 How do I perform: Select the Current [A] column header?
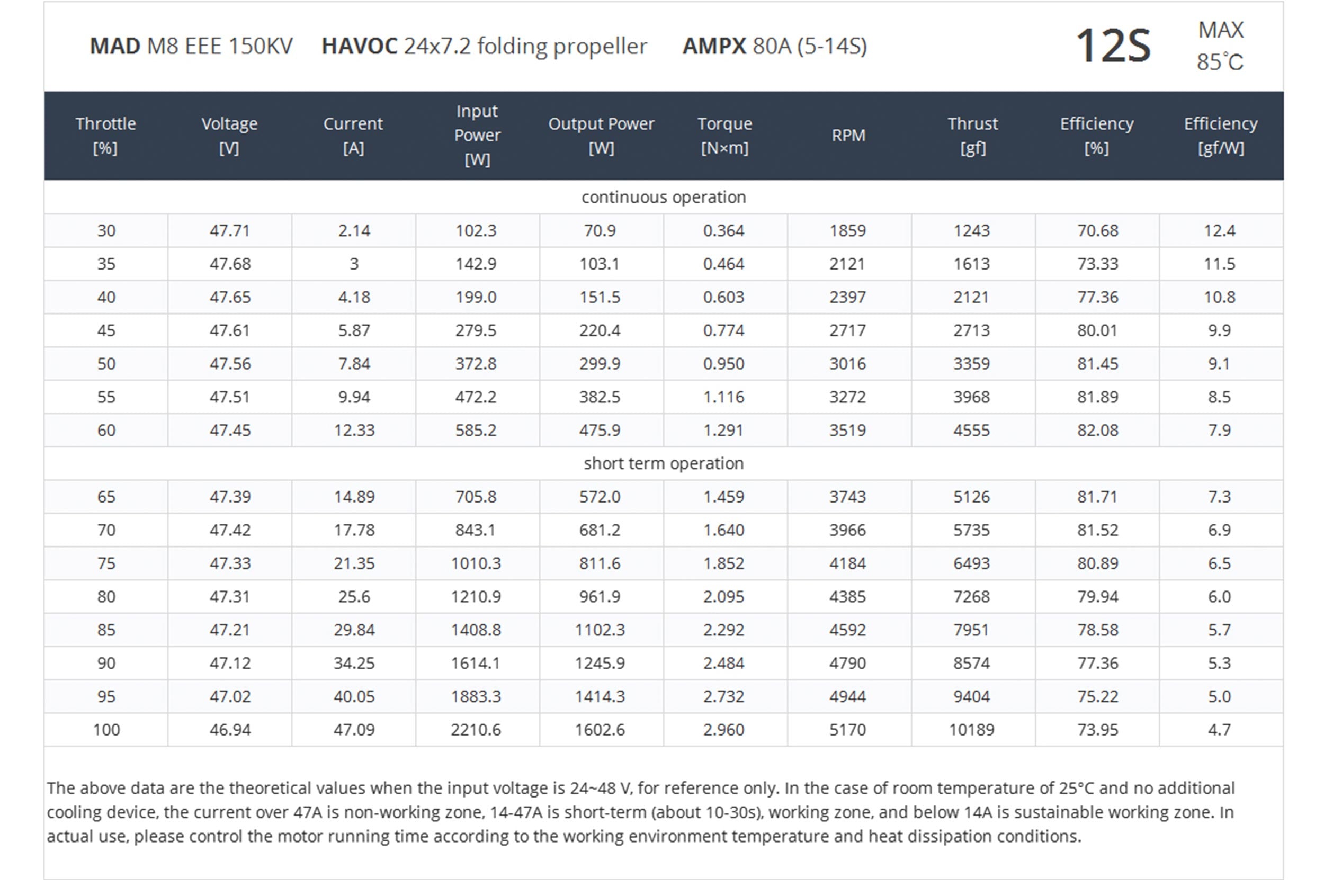[353, 136]
